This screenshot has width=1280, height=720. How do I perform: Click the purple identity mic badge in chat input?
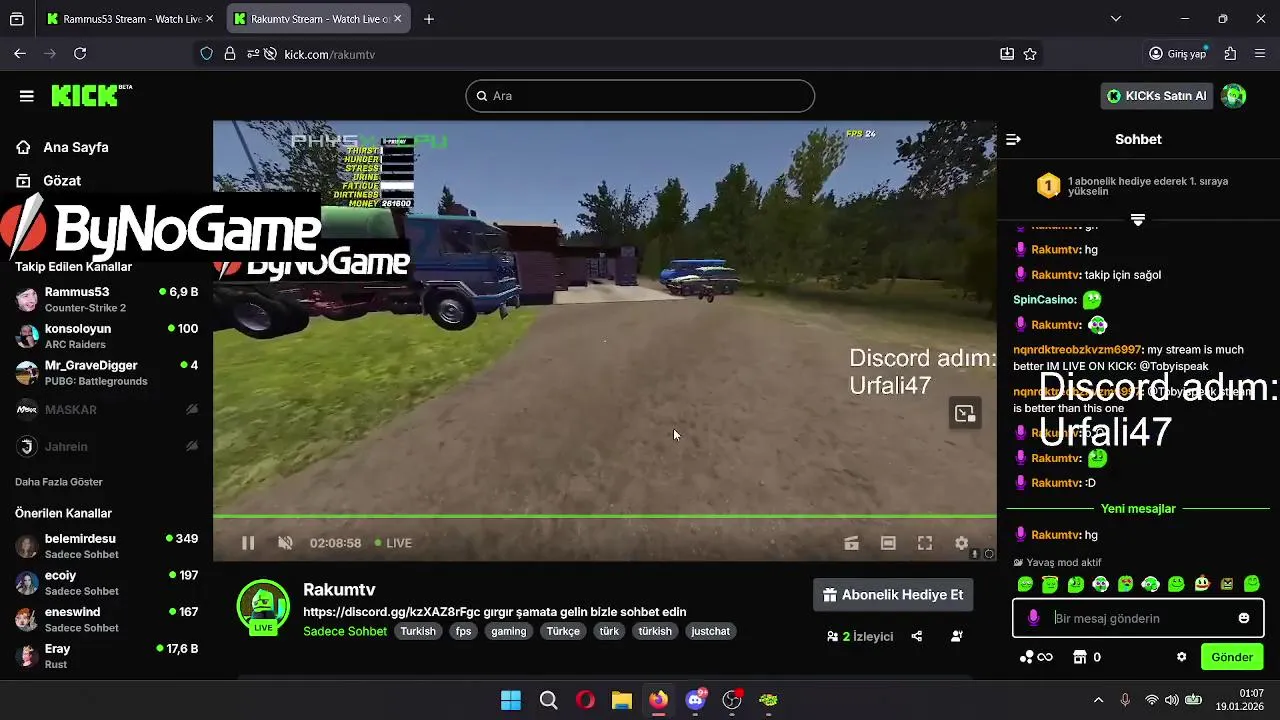(1033, 618)
